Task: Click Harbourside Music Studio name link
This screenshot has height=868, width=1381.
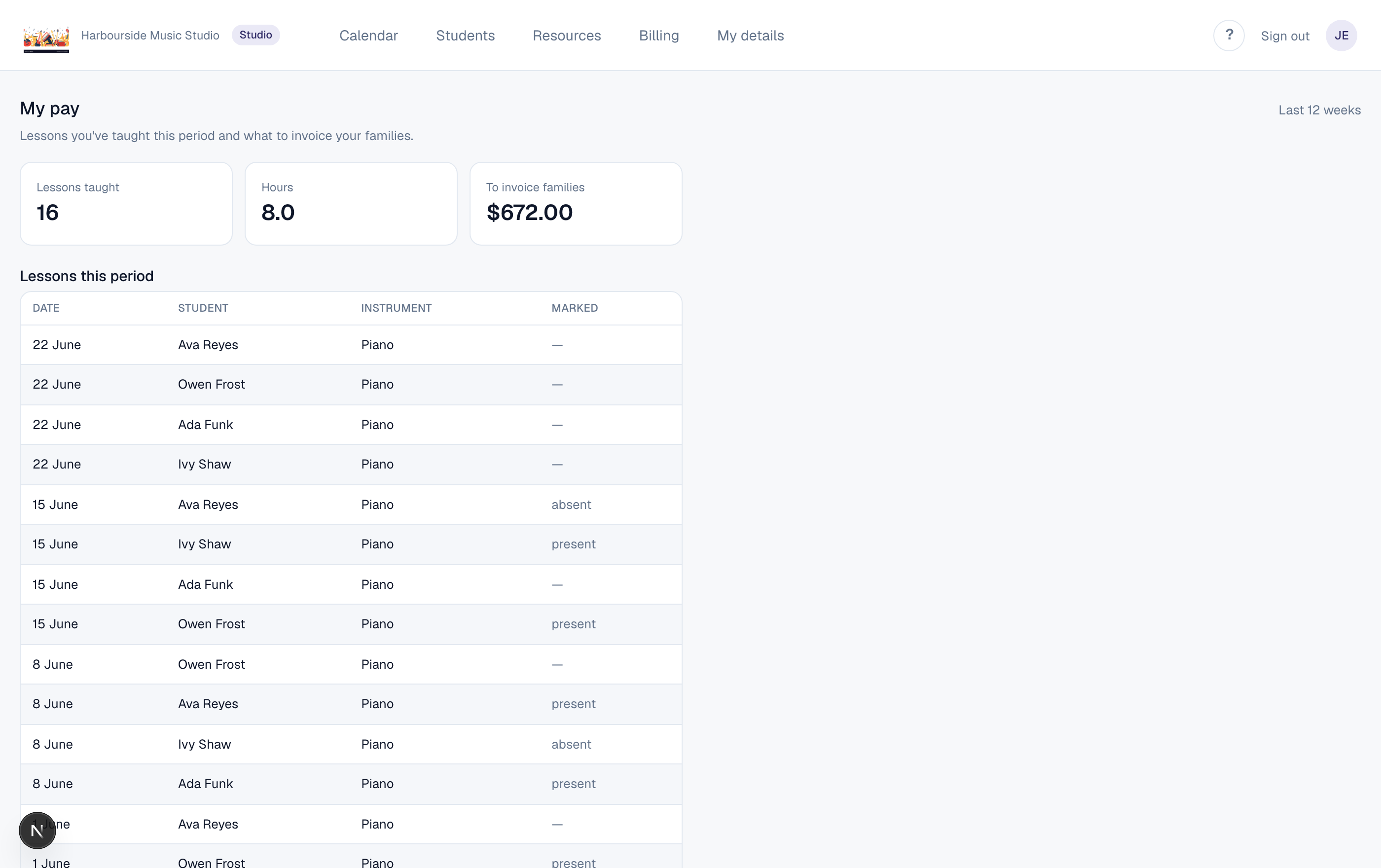Action: 150,36
